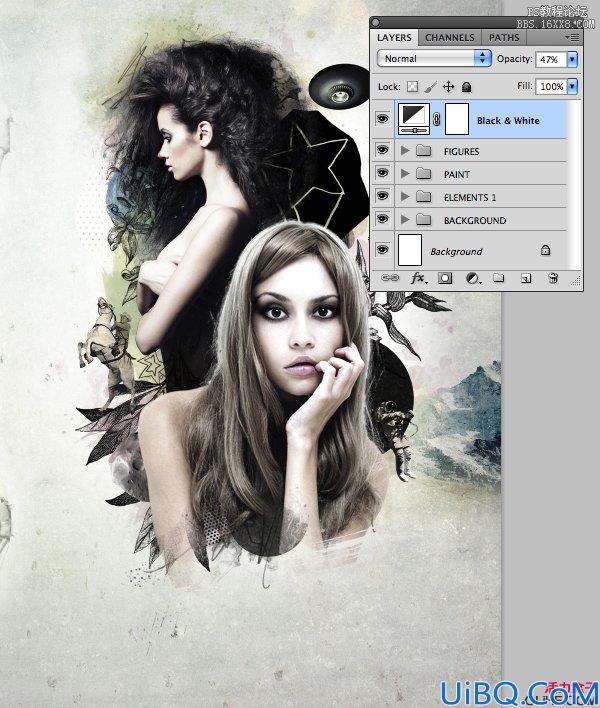Click the ELEMENTS 1 folder icon
This screenshot has height=708, width=600.
coord(423,196)
